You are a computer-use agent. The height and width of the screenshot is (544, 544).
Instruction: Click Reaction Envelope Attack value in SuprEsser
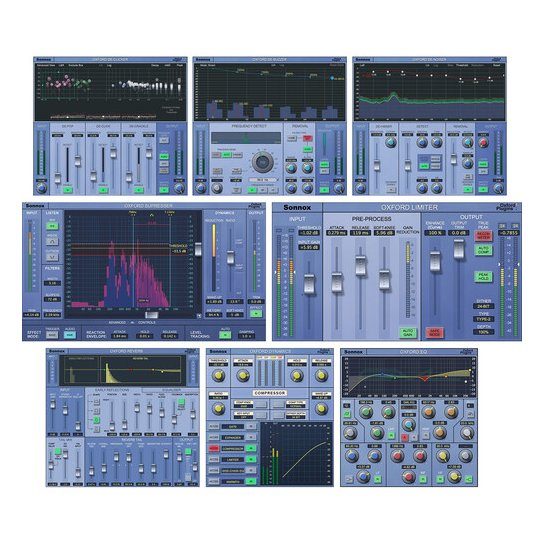[x=120, y=336]
